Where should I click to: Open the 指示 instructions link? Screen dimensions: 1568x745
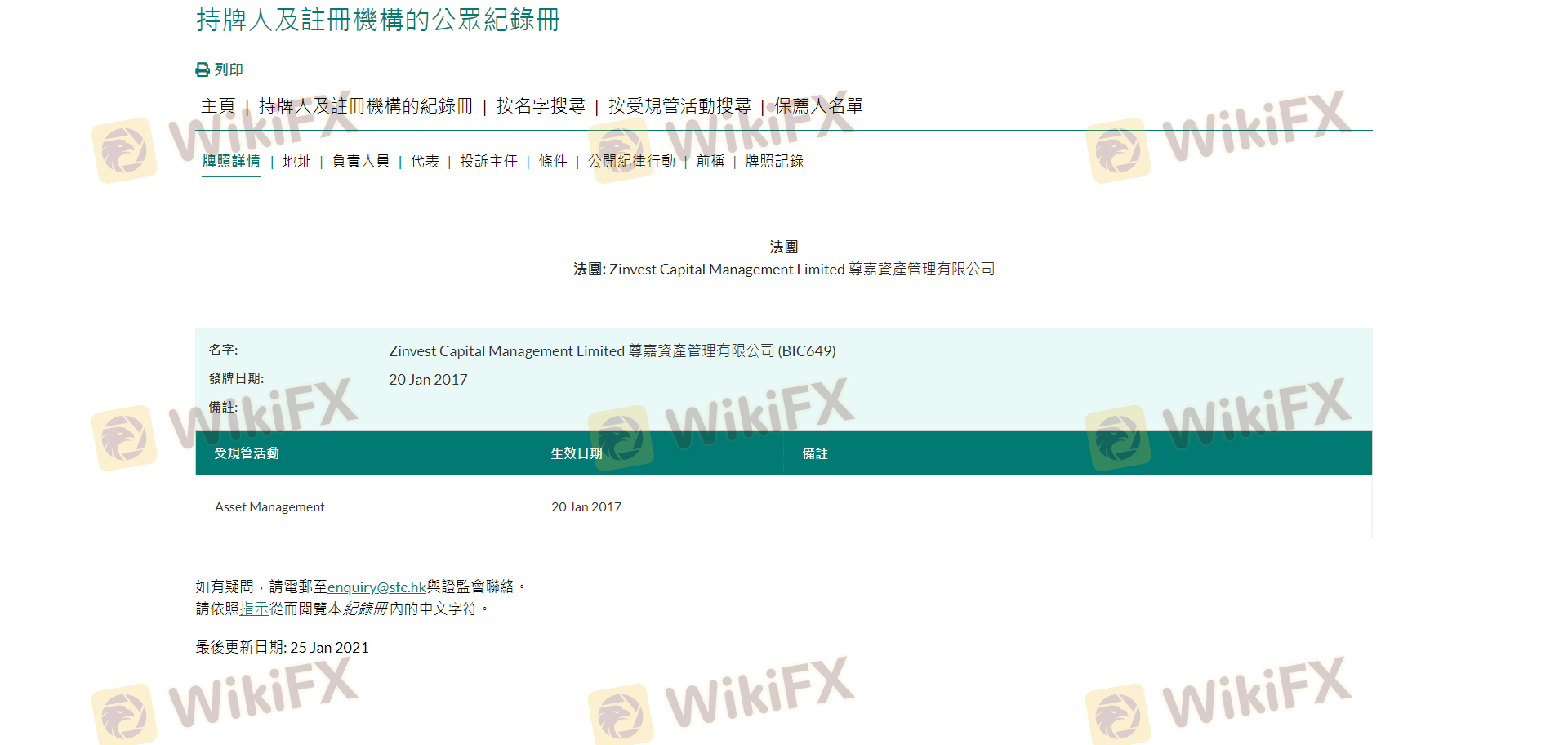tap(254, 609)
